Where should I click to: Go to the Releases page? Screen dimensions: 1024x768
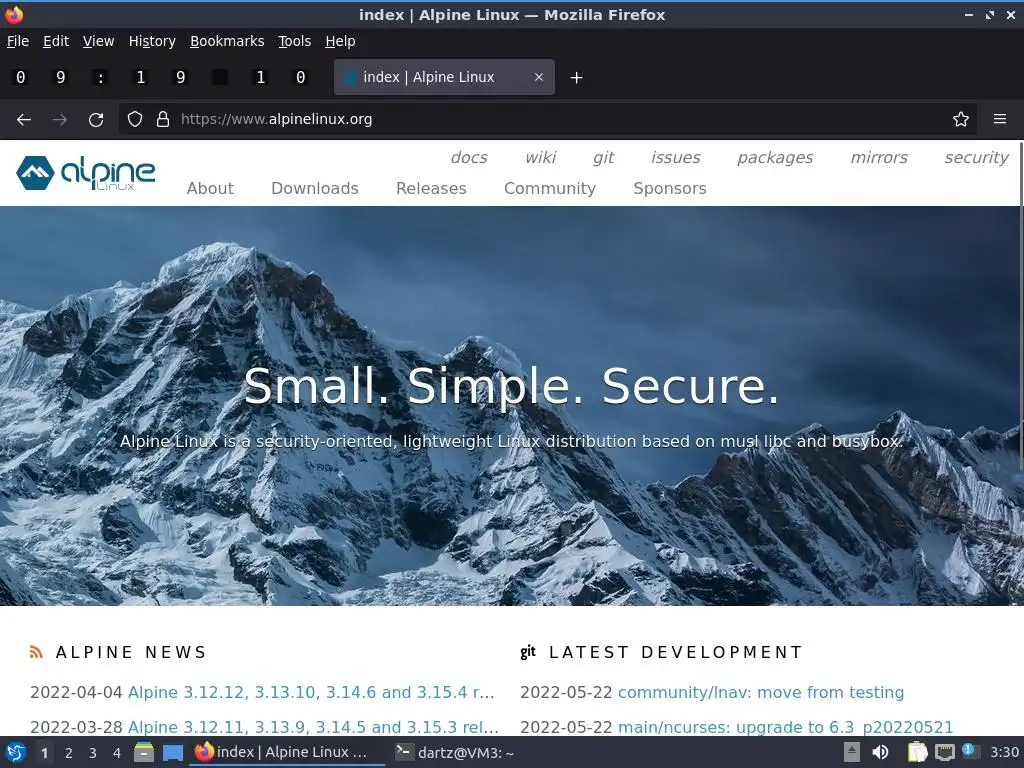[431, 189]
